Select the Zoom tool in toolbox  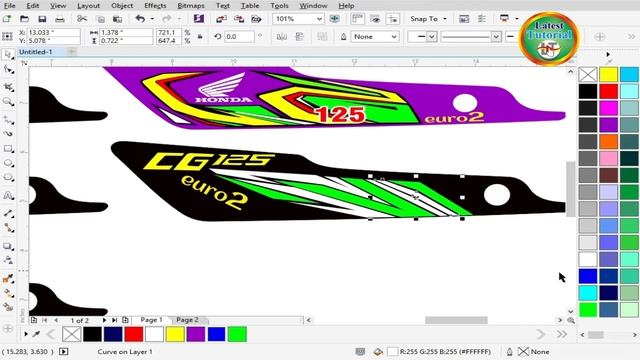[8, 102]
